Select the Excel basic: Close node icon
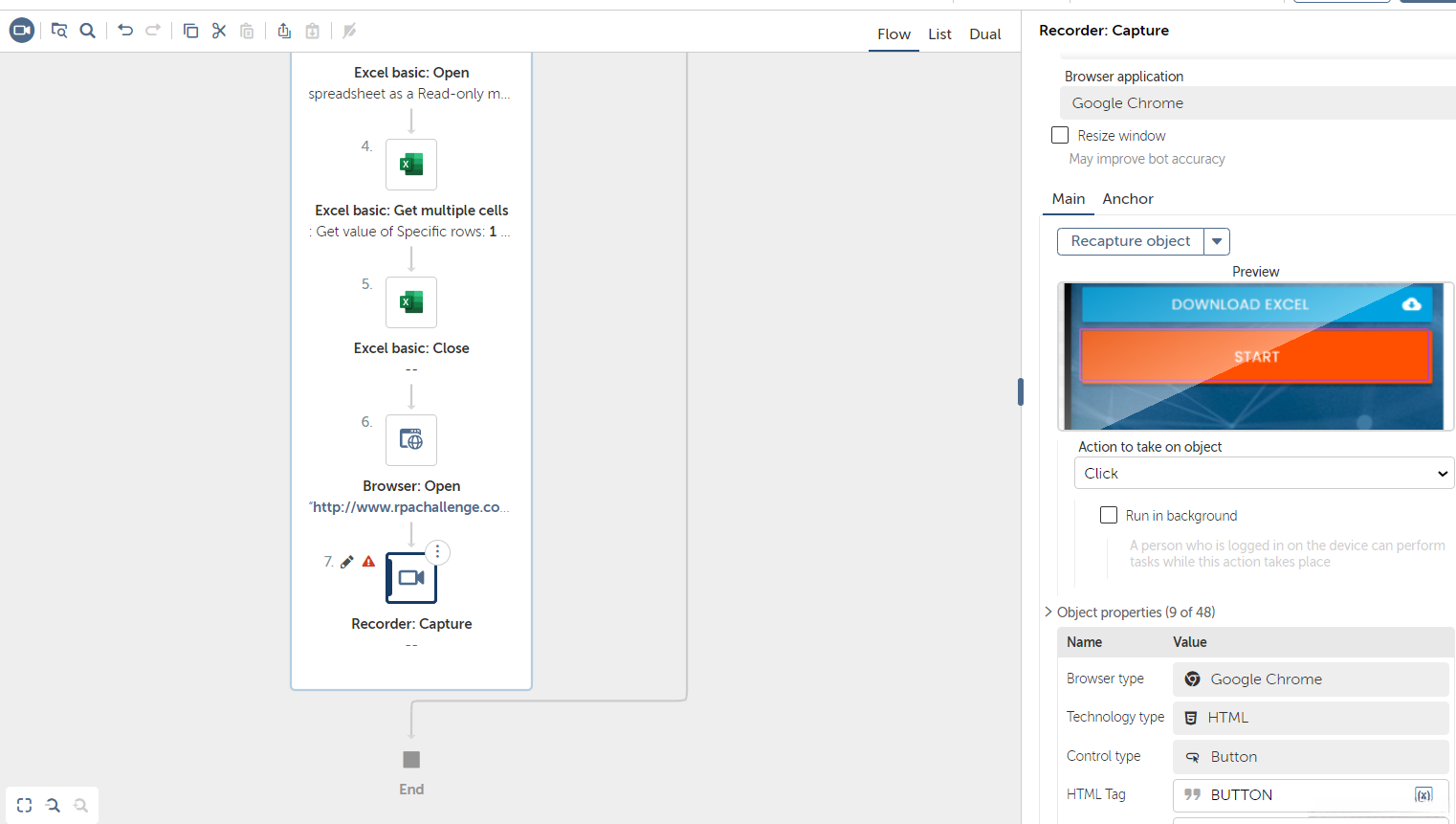The image size is (1456, 824). 411,302
